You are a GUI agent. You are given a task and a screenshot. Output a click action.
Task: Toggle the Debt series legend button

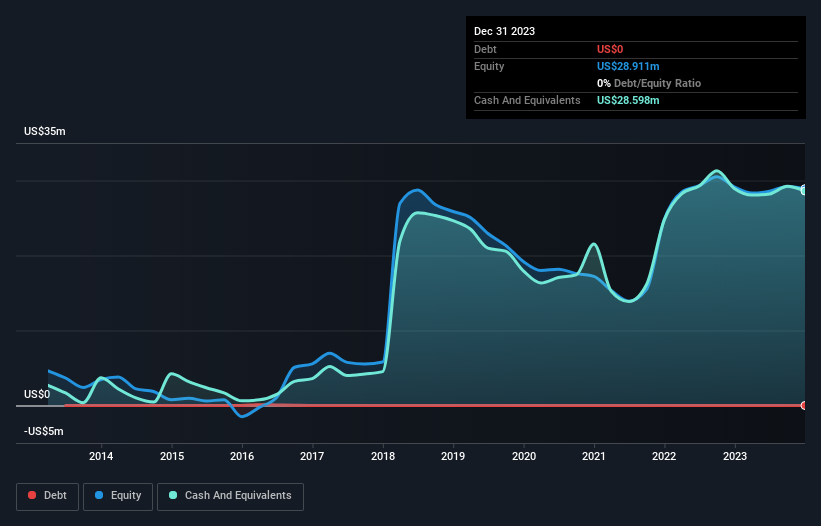(47, 496)
